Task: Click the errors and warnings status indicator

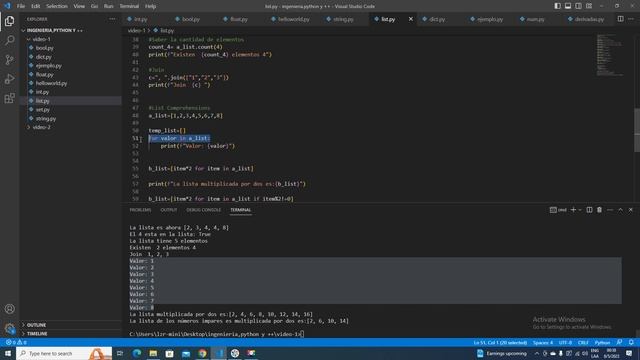Action: point(16,342)
